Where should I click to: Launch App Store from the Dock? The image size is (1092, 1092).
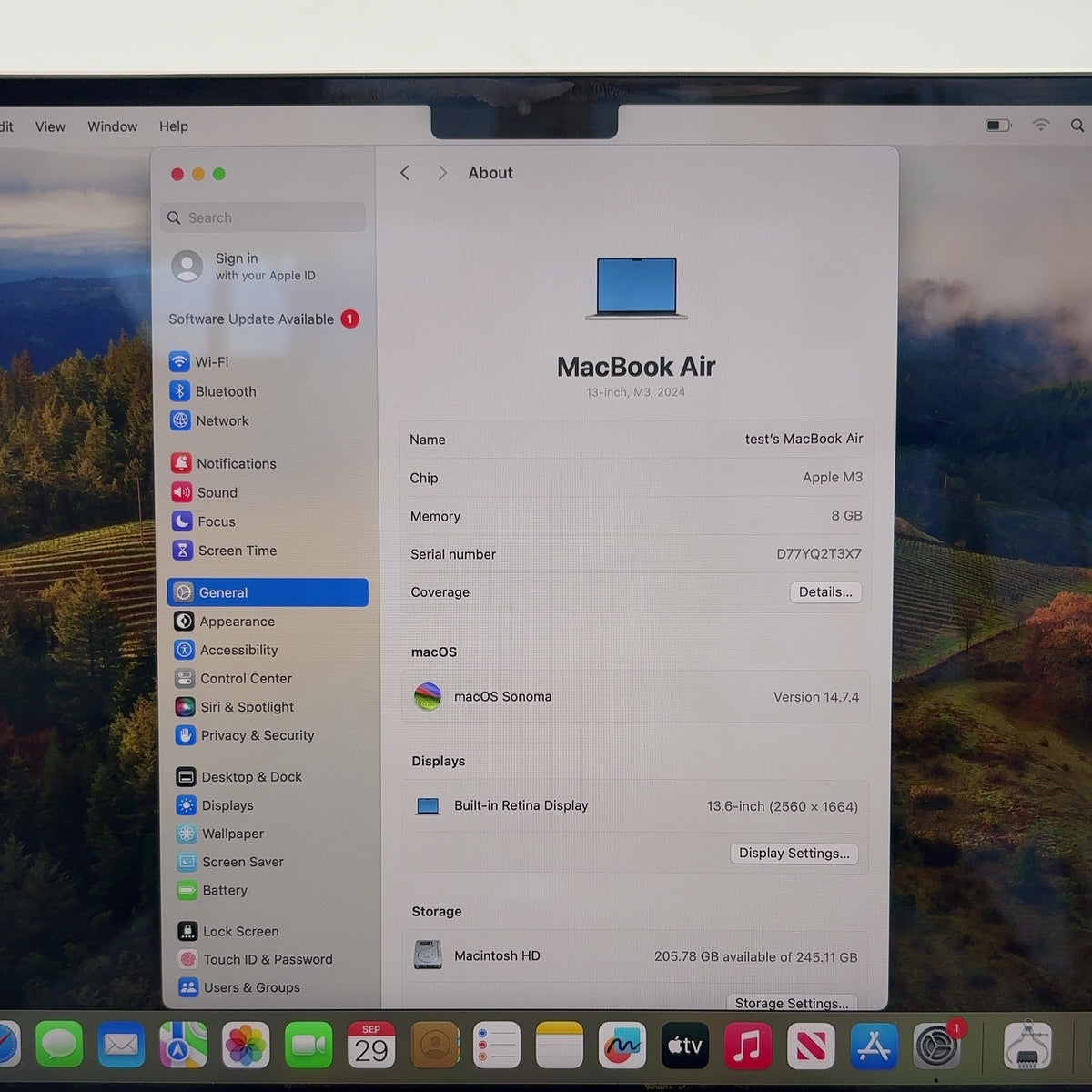coord(874,1045)
